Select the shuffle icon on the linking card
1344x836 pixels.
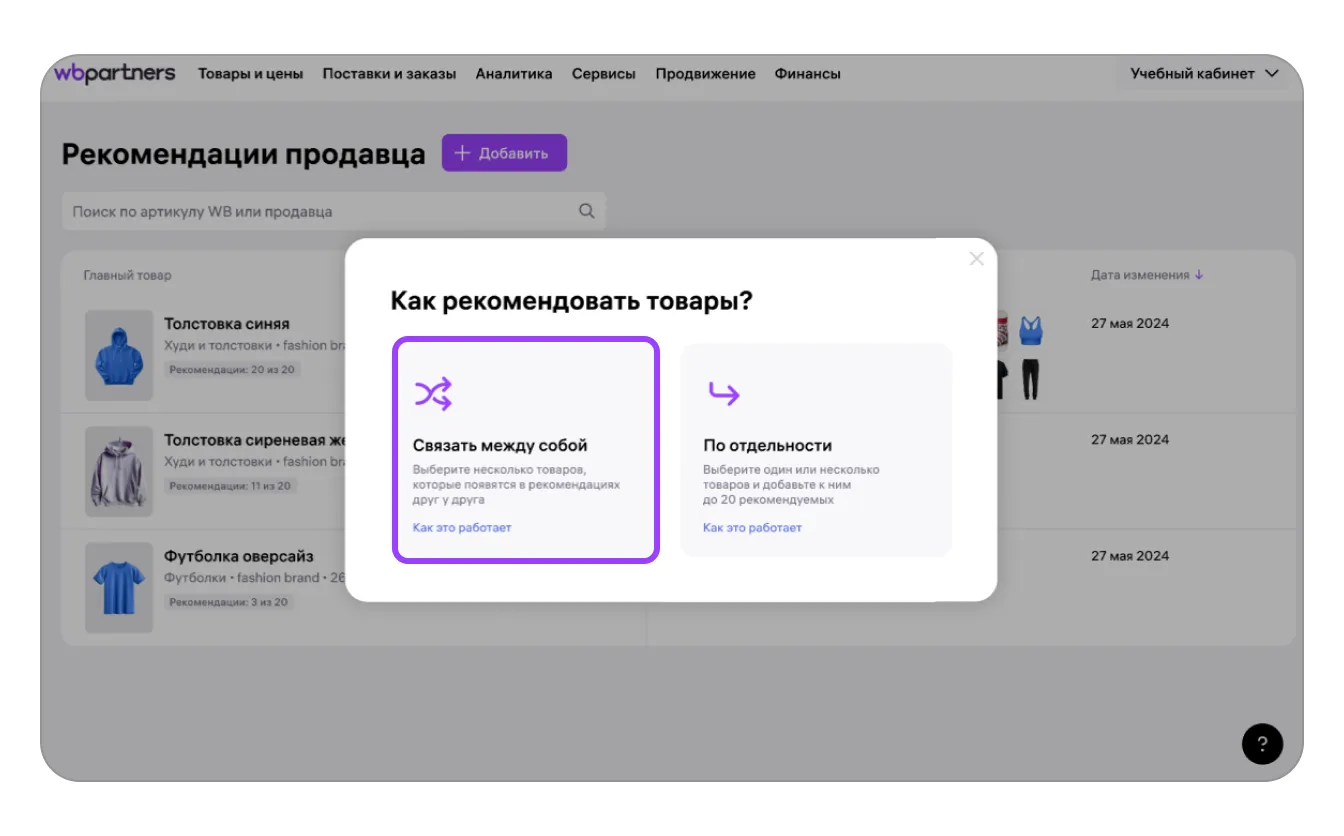[435, 392]
